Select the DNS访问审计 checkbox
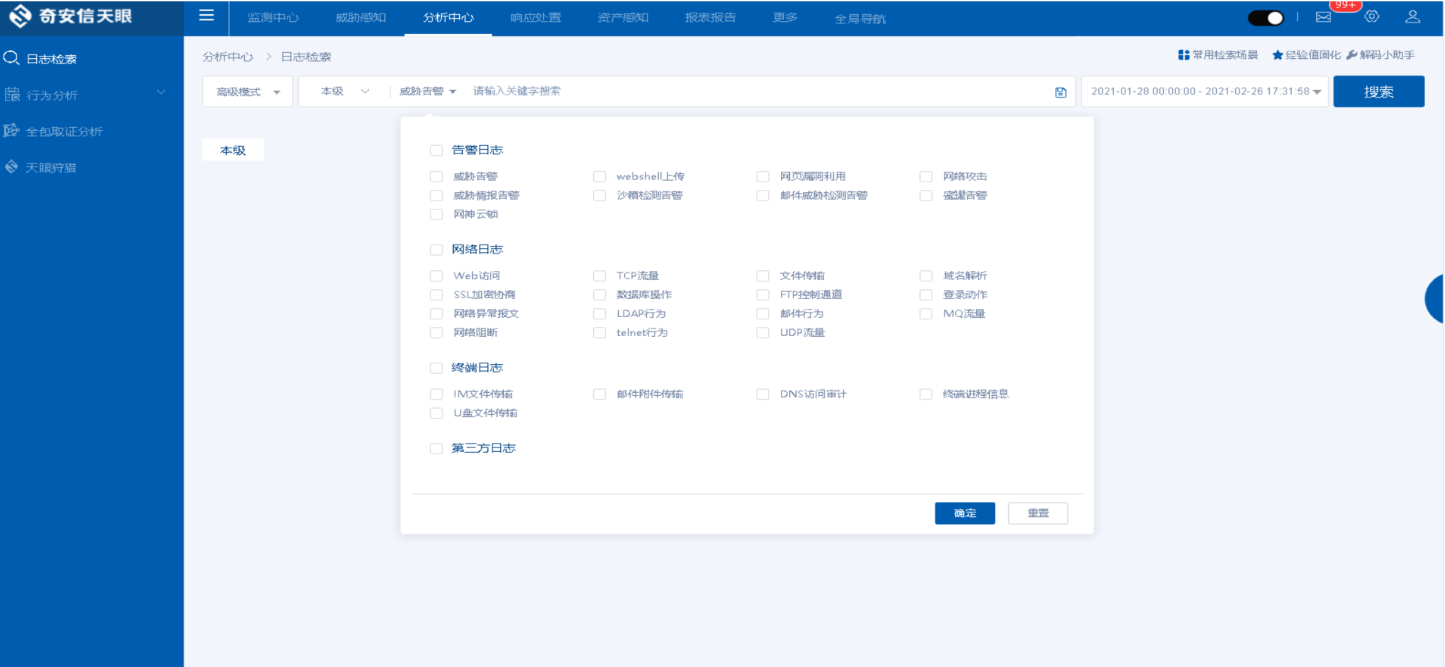 (763, 394)
